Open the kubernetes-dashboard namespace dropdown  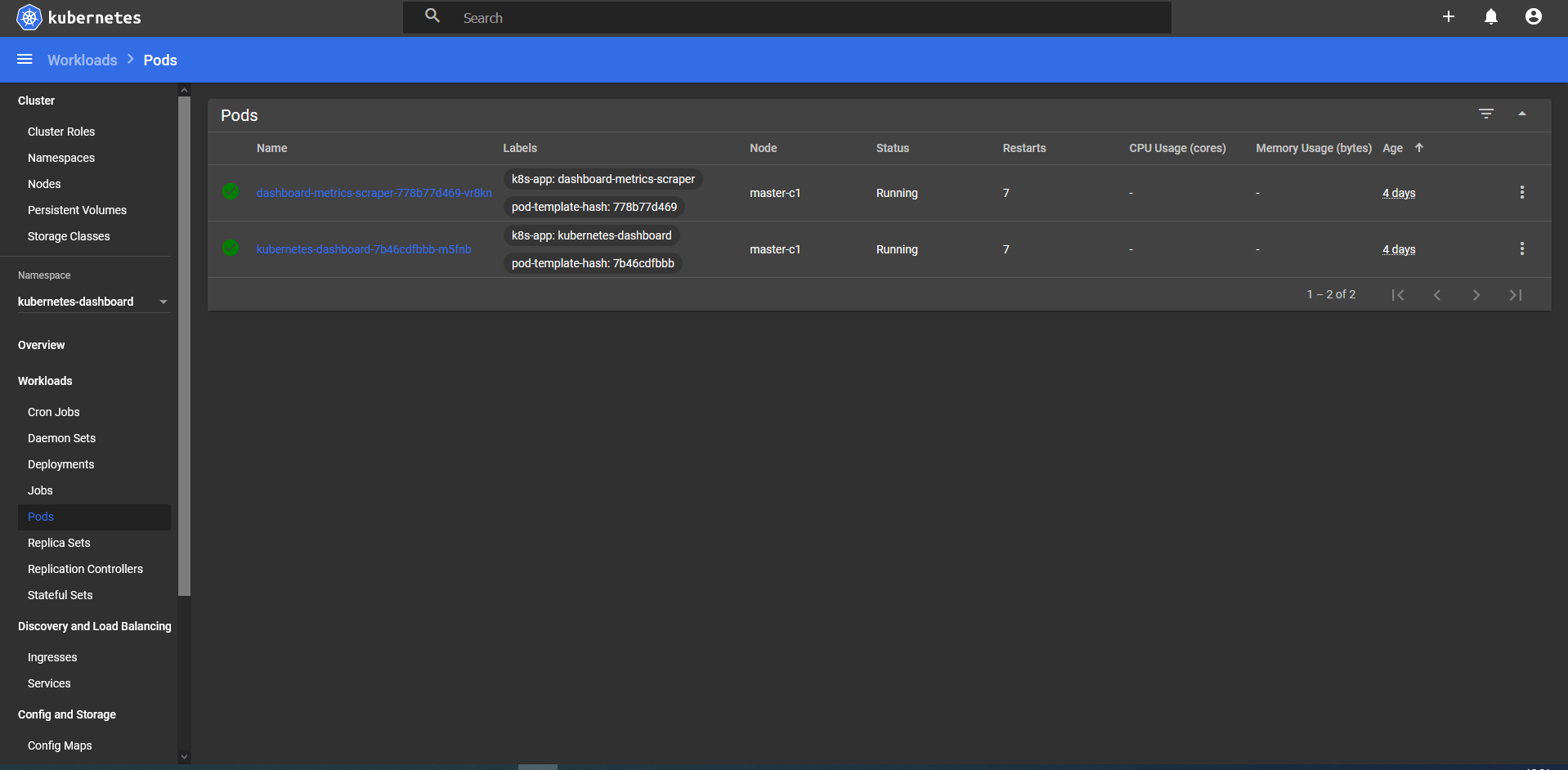tap(93, 302)
